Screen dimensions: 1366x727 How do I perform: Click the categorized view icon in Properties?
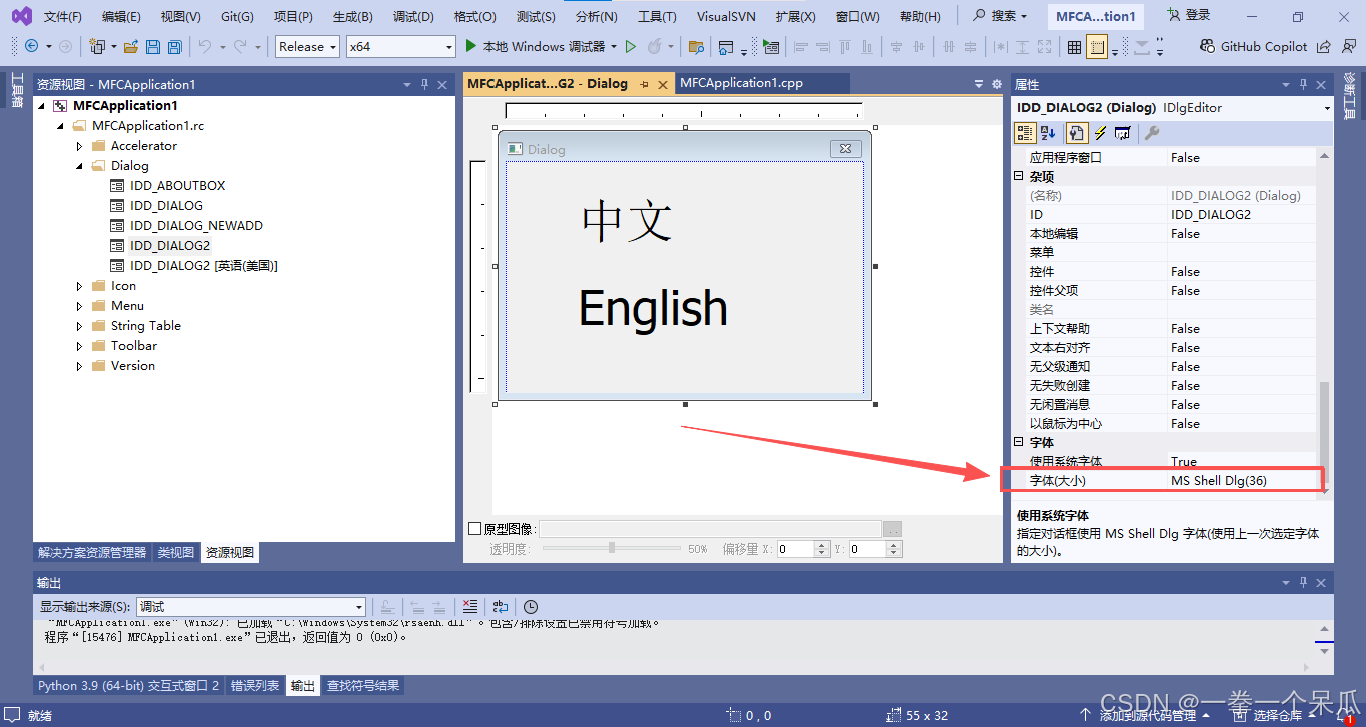pyautogui.click(x=1025, y=132)
